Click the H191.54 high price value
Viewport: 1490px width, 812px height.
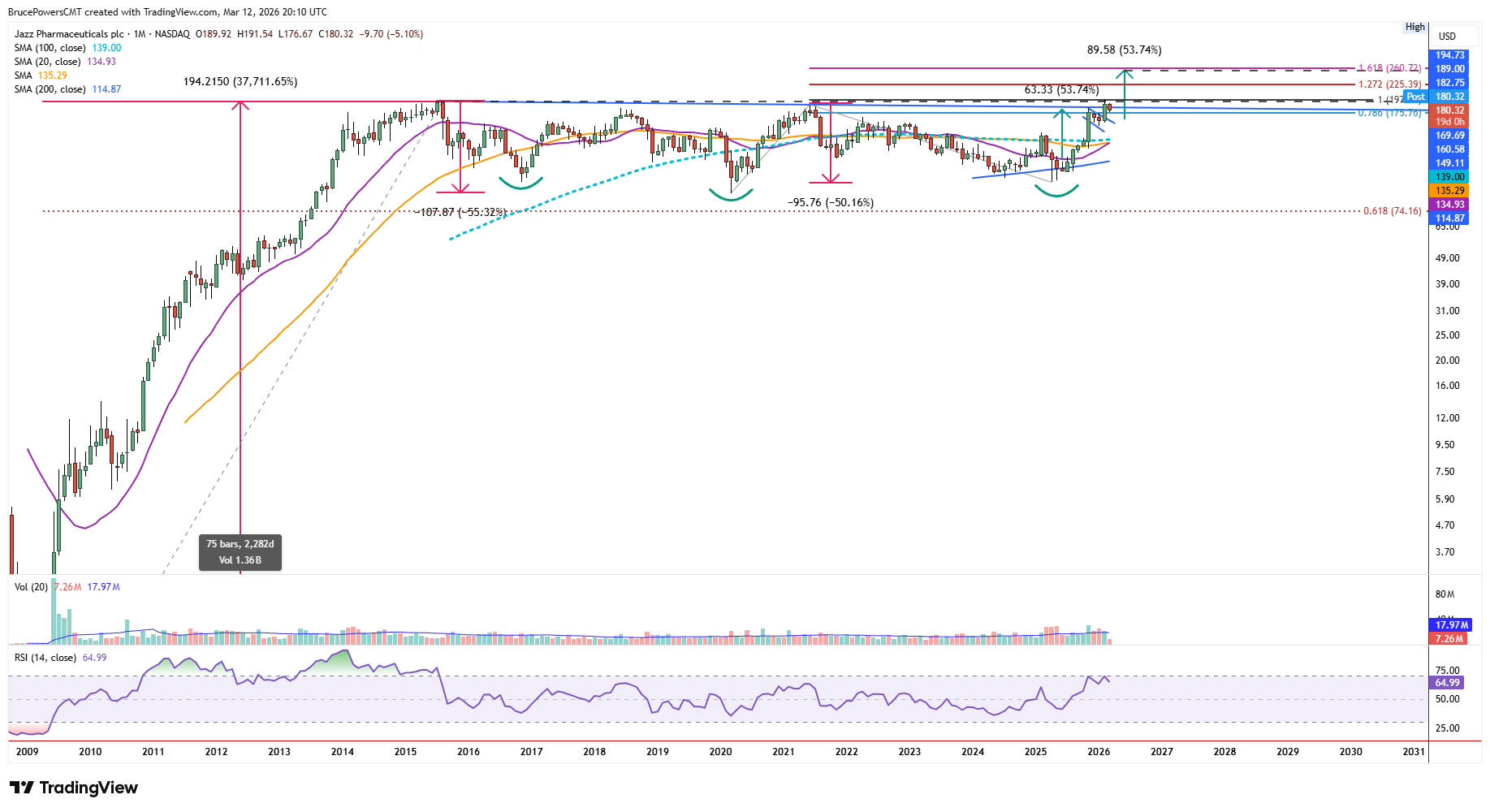point(255,34)
